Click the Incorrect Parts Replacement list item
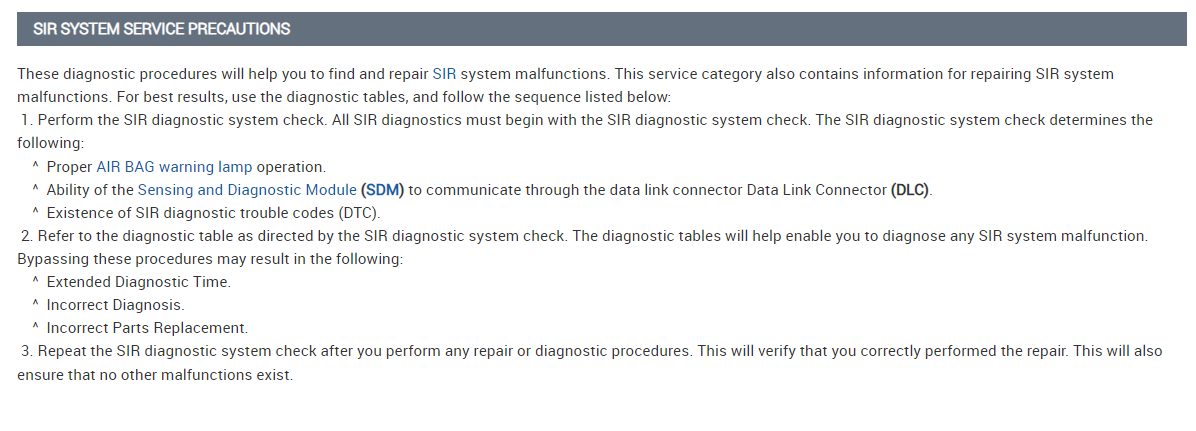 click(x=147, y=328)
